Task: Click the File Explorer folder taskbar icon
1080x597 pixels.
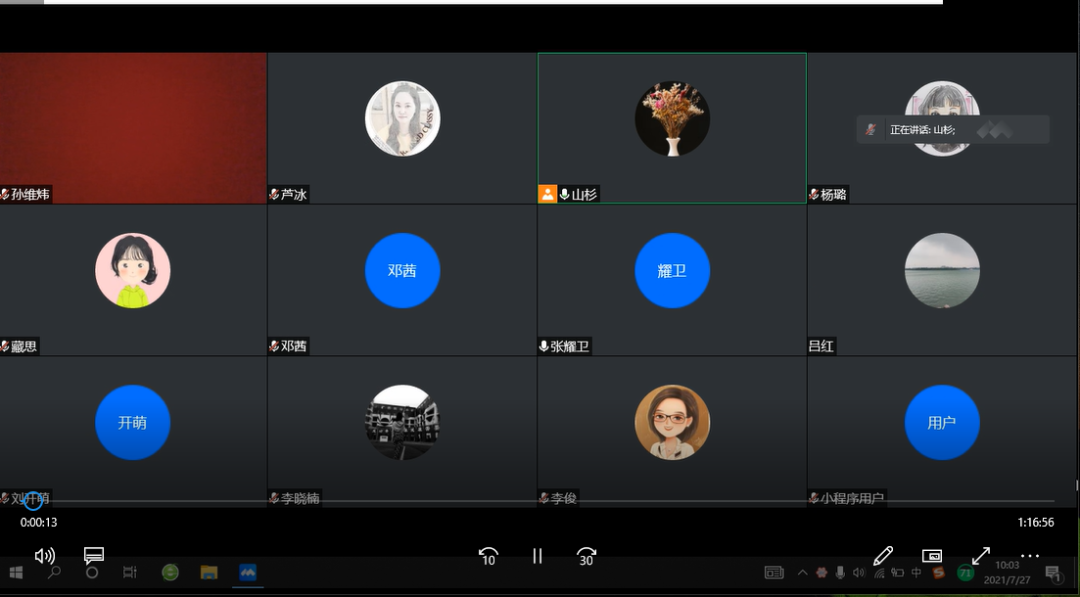Action: [209, 573]
